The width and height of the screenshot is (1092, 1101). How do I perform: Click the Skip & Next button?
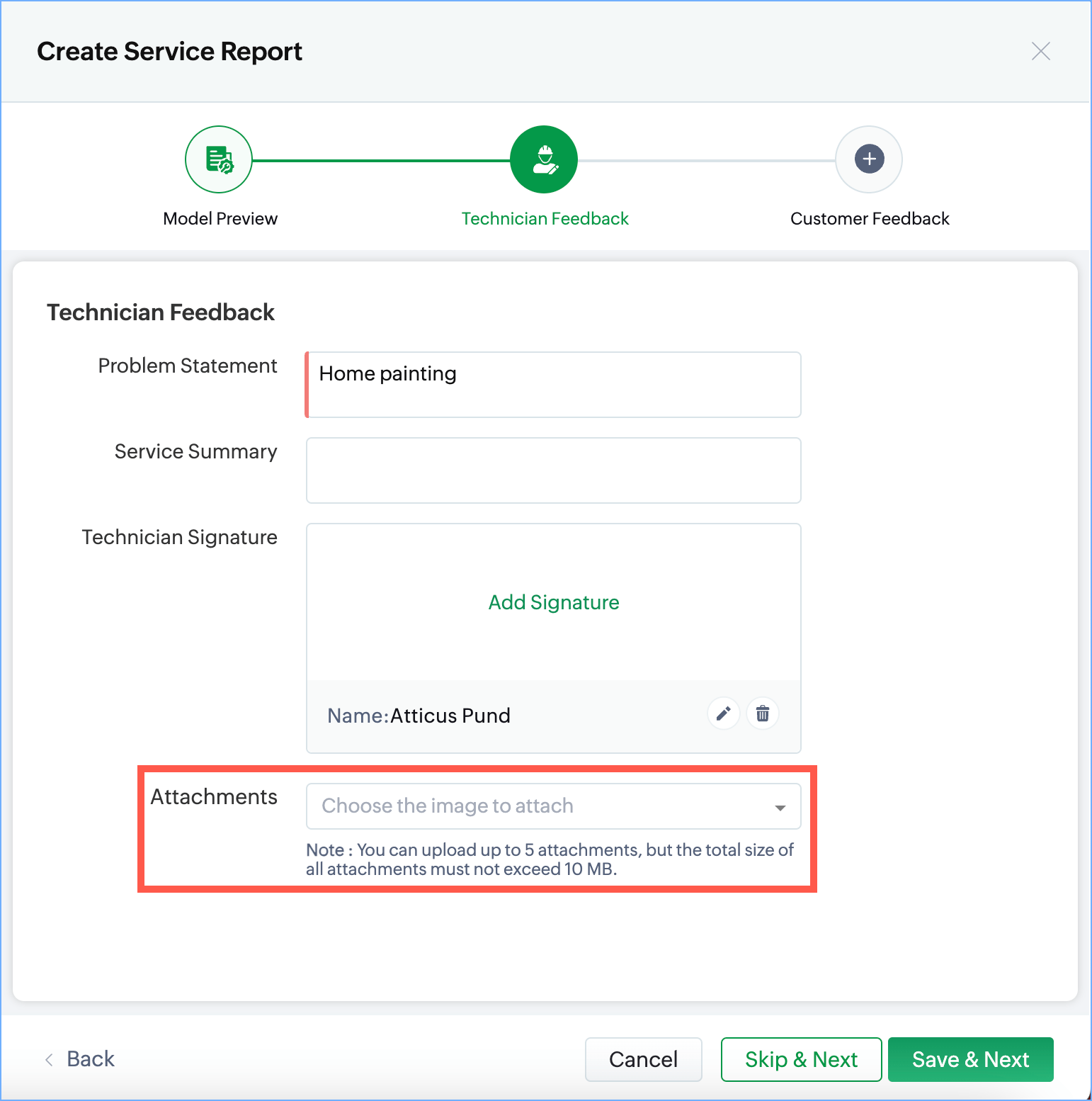coord(801,1059)
